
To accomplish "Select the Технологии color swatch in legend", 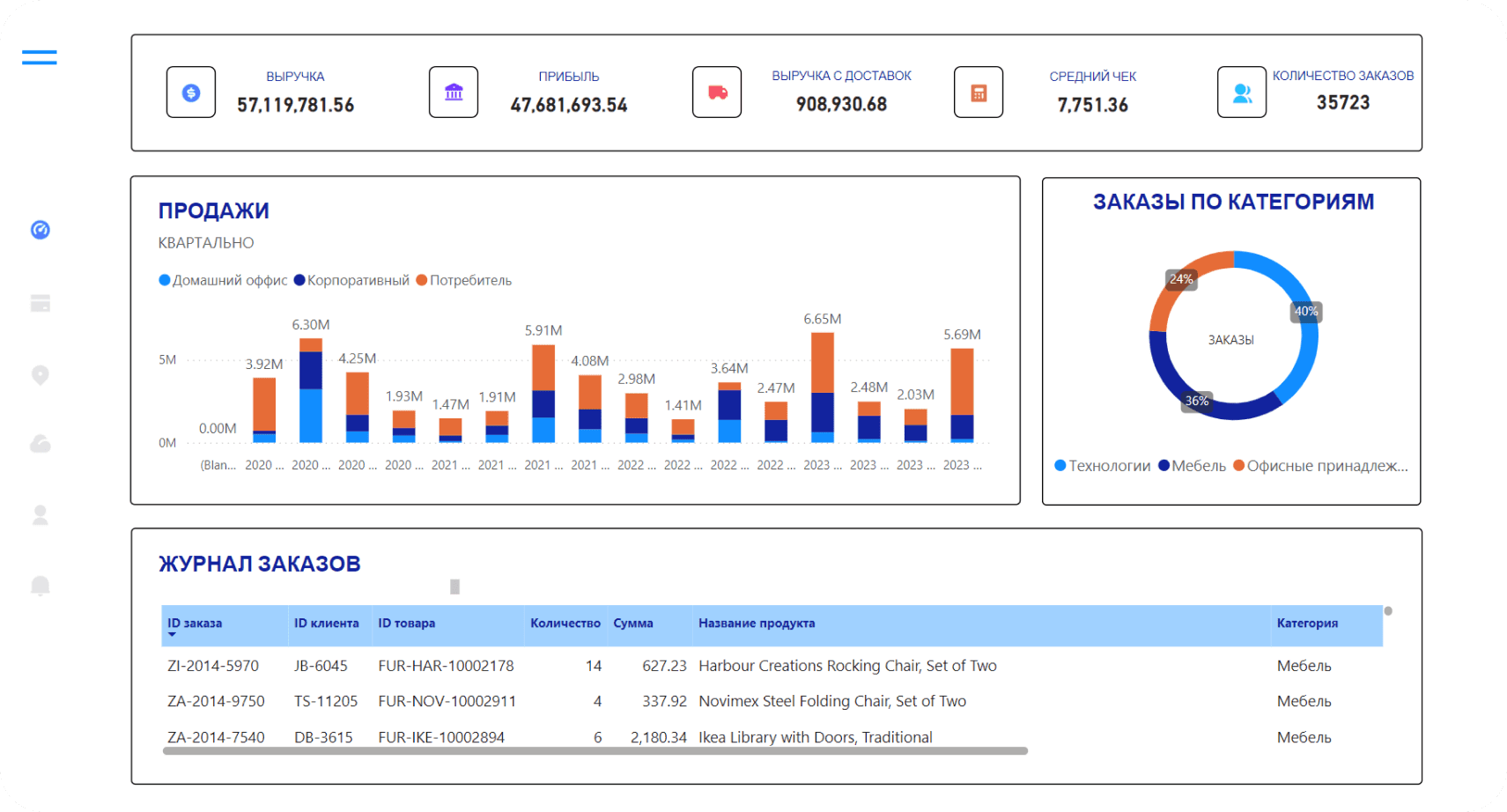I will (x=1060, y=466).
